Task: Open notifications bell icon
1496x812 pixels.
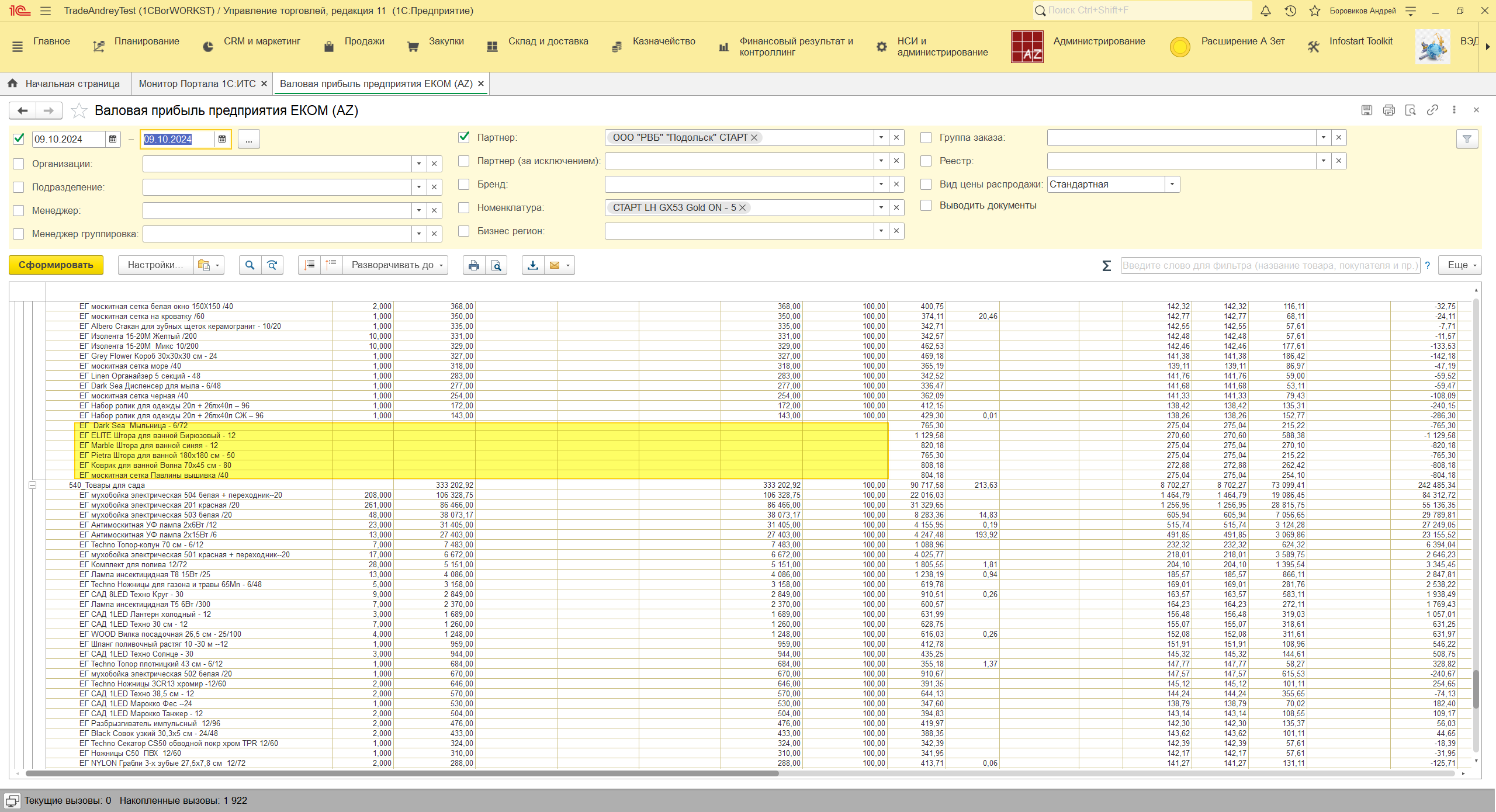Action: (x=1266, y=11)
